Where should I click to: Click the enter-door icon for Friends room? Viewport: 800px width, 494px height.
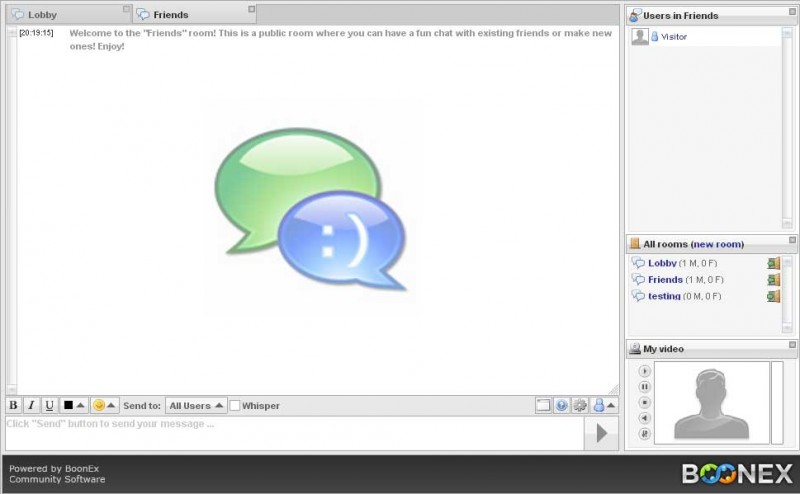click(x=773, y=280)
